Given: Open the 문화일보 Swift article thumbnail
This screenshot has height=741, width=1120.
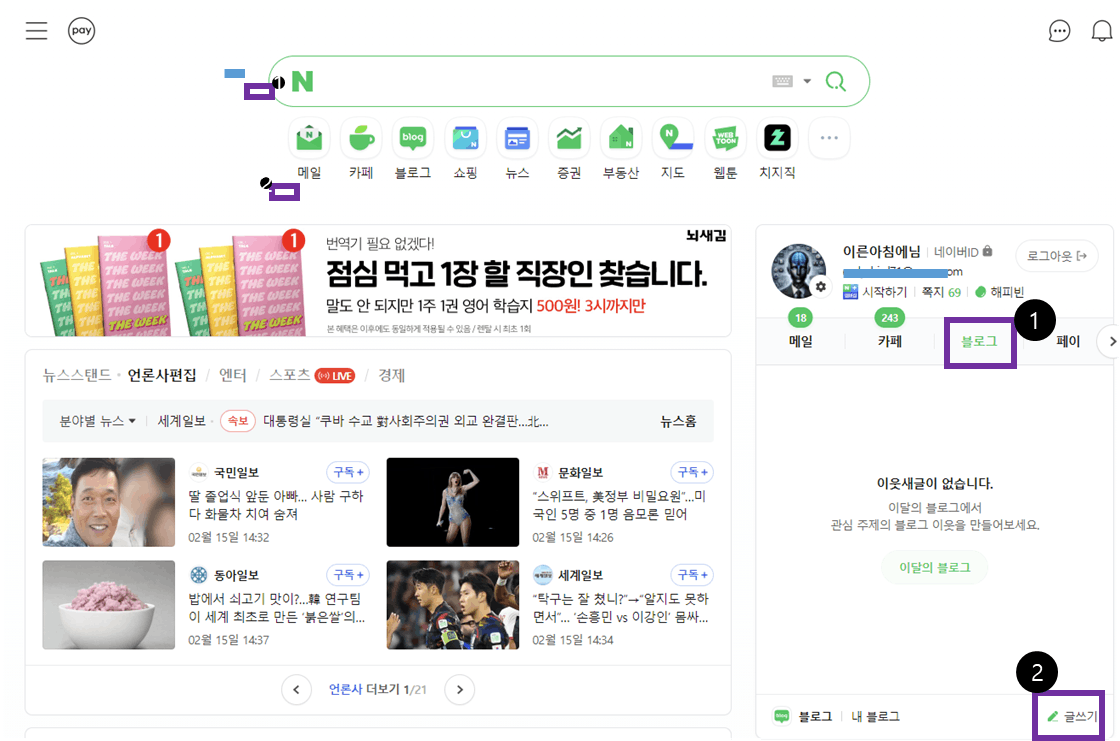Looking at the screenshot, I should [453, 502].
